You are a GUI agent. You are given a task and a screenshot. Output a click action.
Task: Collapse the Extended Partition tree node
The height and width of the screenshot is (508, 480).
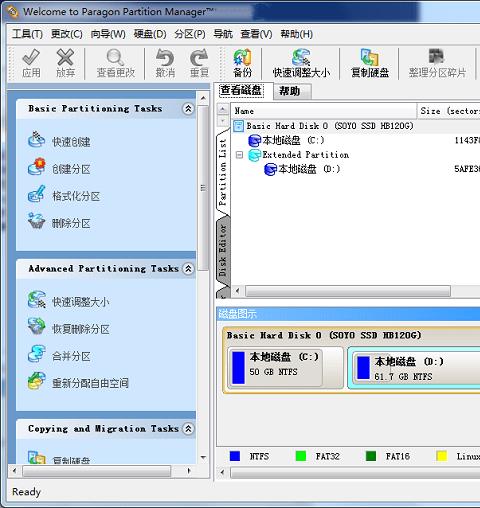(x=239, y=155)
